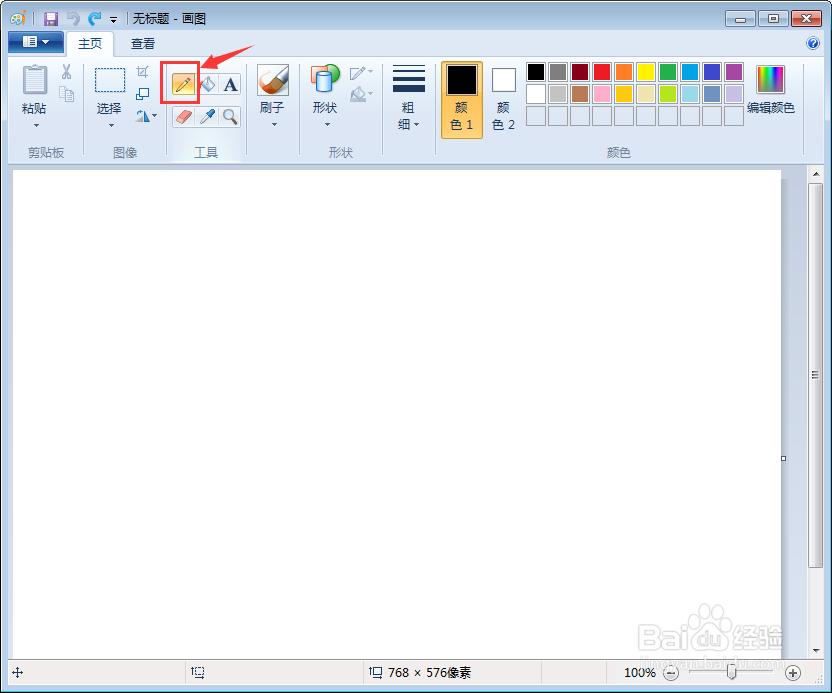Select the Eraser tool
Image resolution: width=832 pixels, height=693 pixels.
[x=183, y=117]
